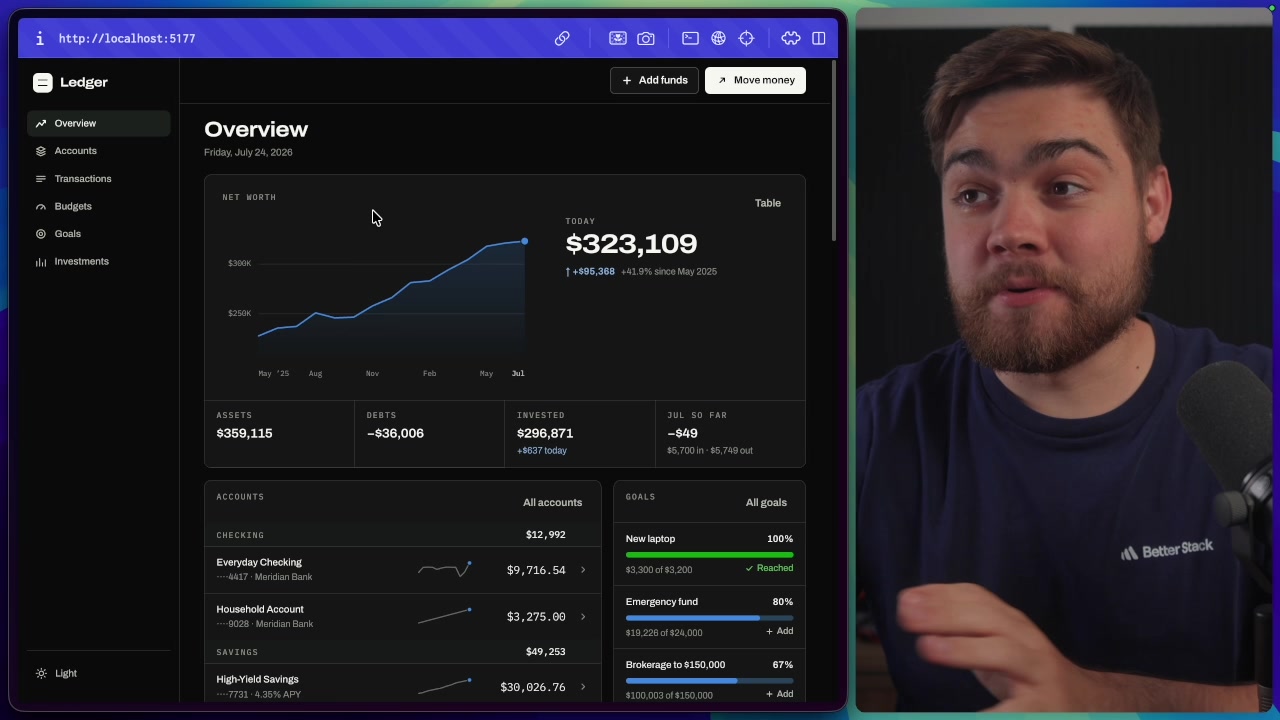Screen dimensions: 1280x720
Task: Click the Ledger logo icon
Action: click(42, 83)
